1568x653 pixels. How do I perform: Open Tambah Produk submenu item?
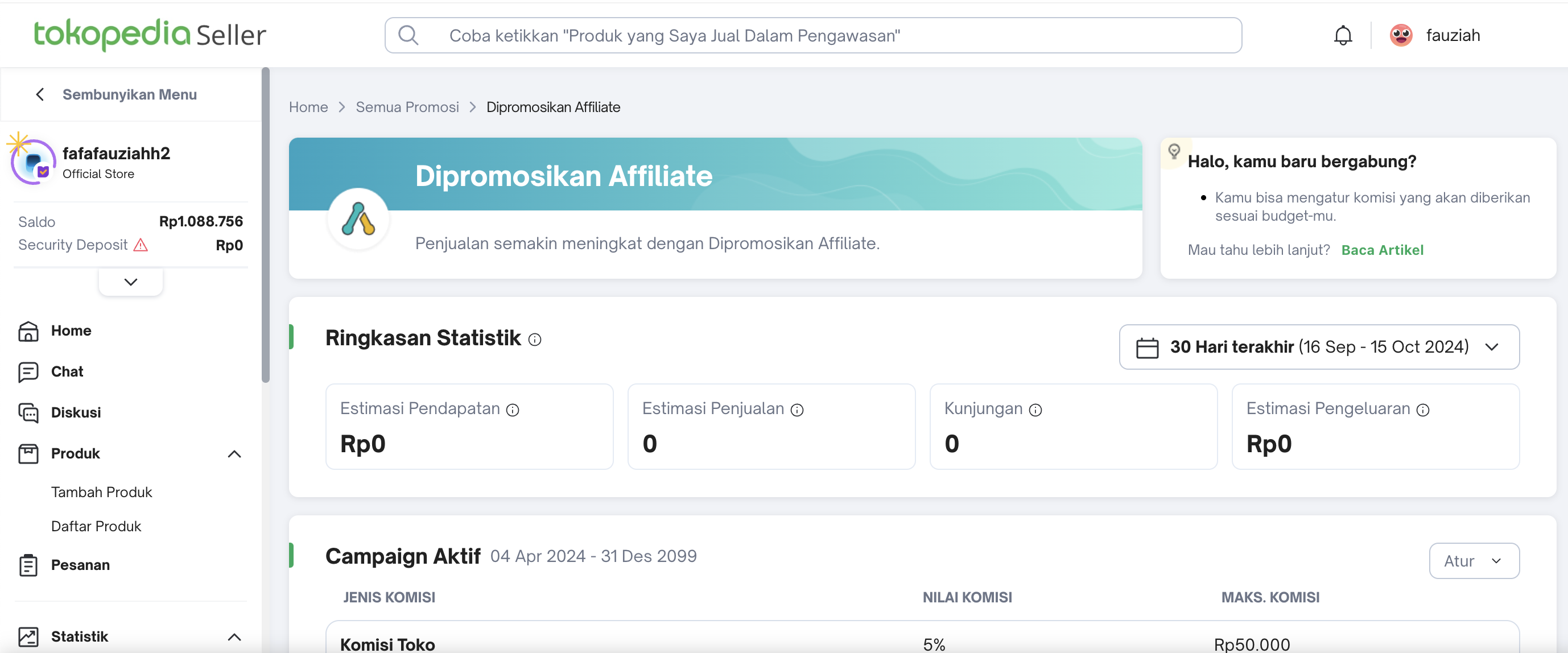point(102,493)
